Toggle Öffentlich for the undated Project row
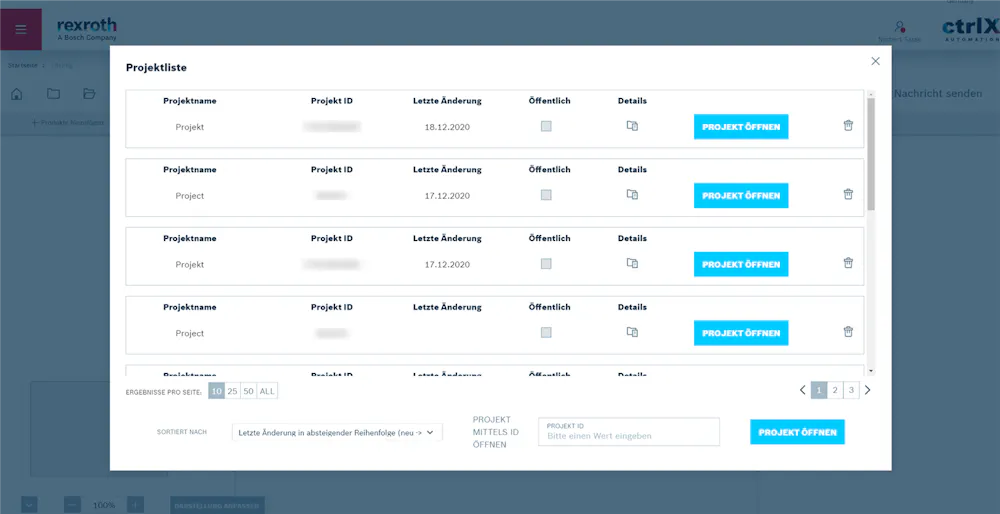This screenshot has width=1000, height=514. 546,332
